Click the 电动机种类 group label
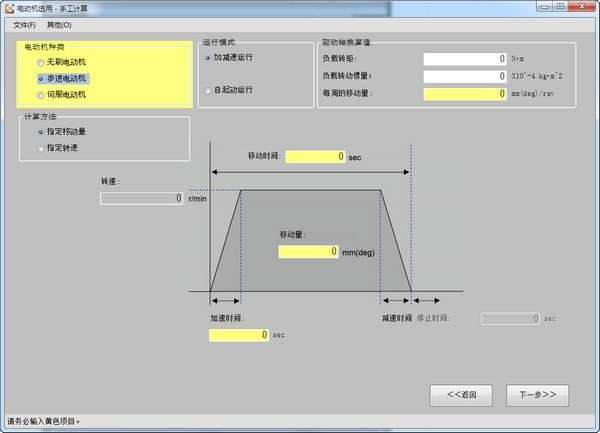600x433 pixels. click(x=44, y=47)
